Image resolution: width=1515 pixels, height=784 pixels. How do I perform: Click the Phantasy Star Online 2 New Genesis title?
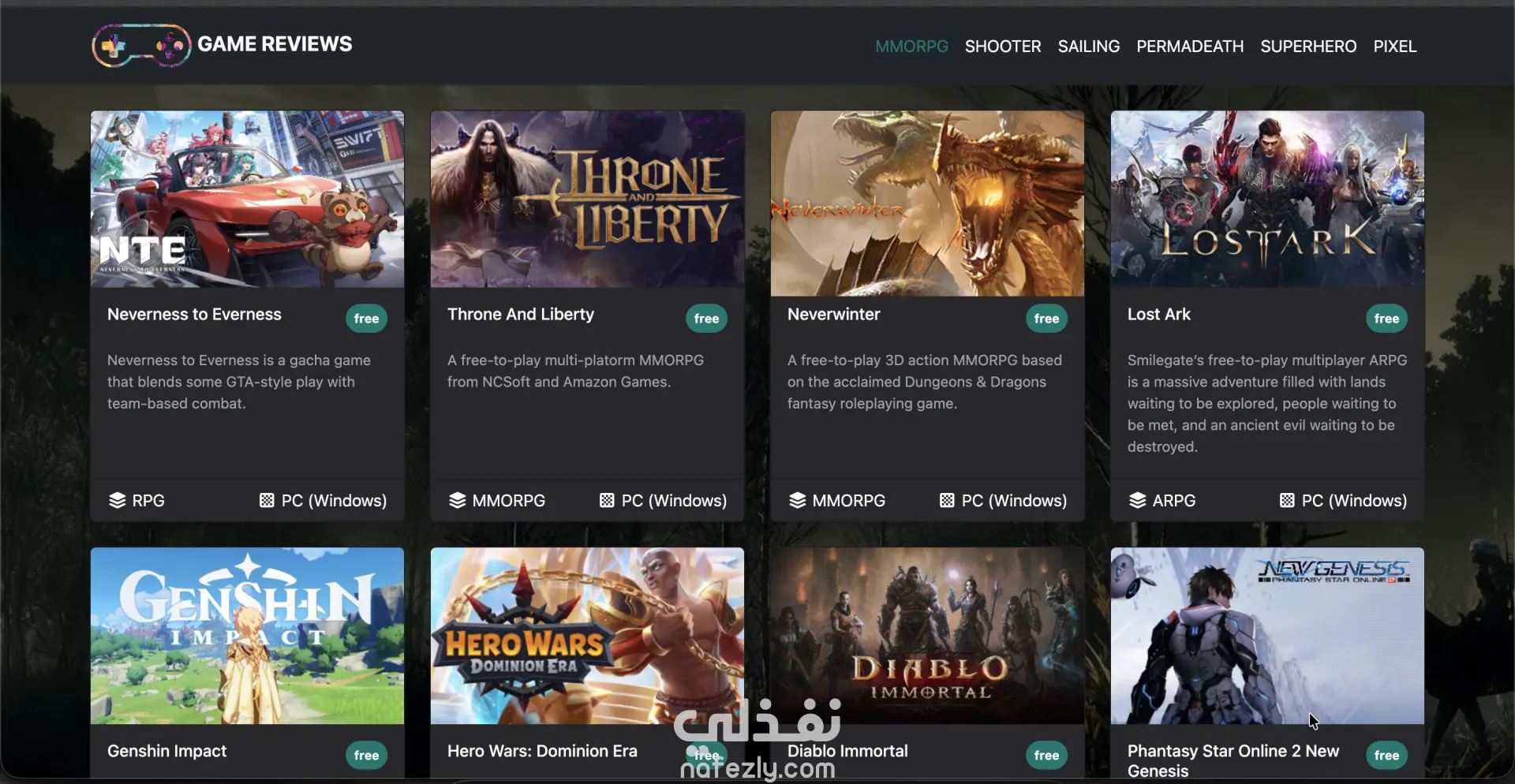[x=1233, y=760]
